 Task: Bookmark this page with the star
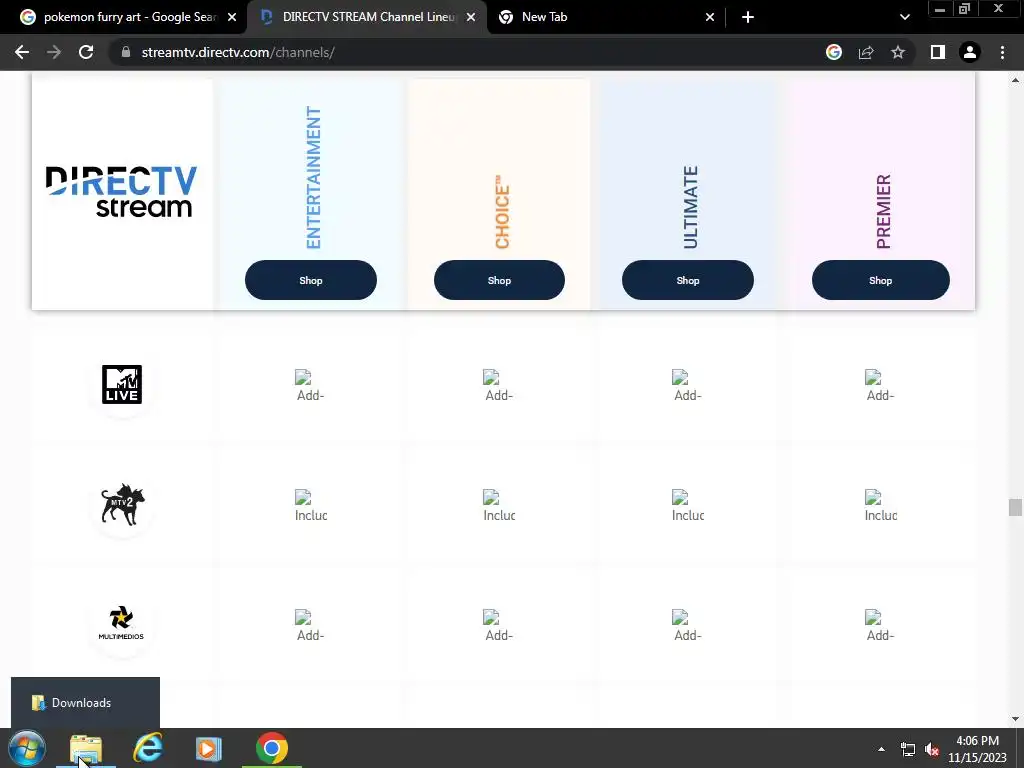coord(898,52)
